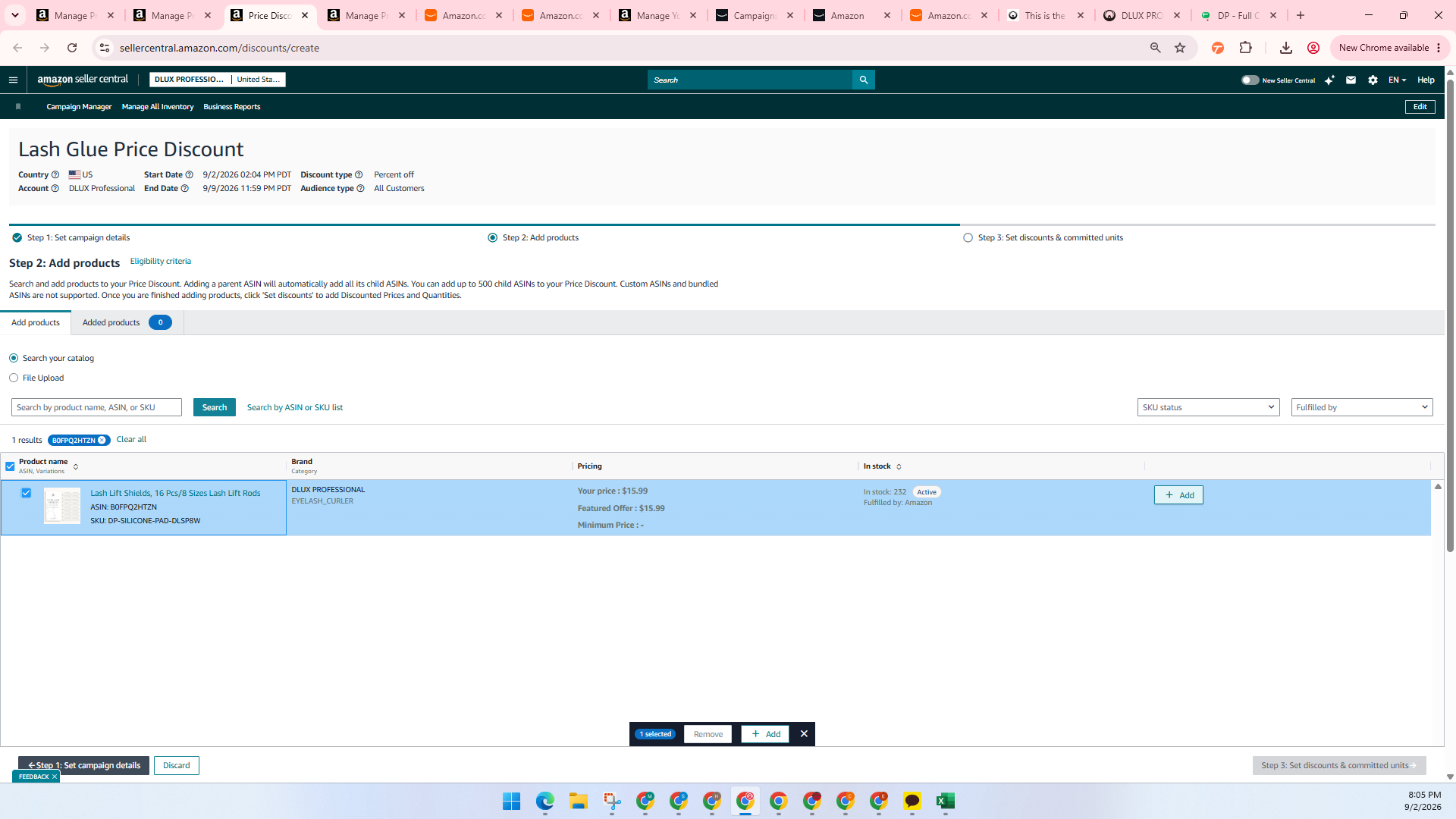Open Campaign Manager menu item
Viewport: 1456px width, 819px height.
coord(79,107)
